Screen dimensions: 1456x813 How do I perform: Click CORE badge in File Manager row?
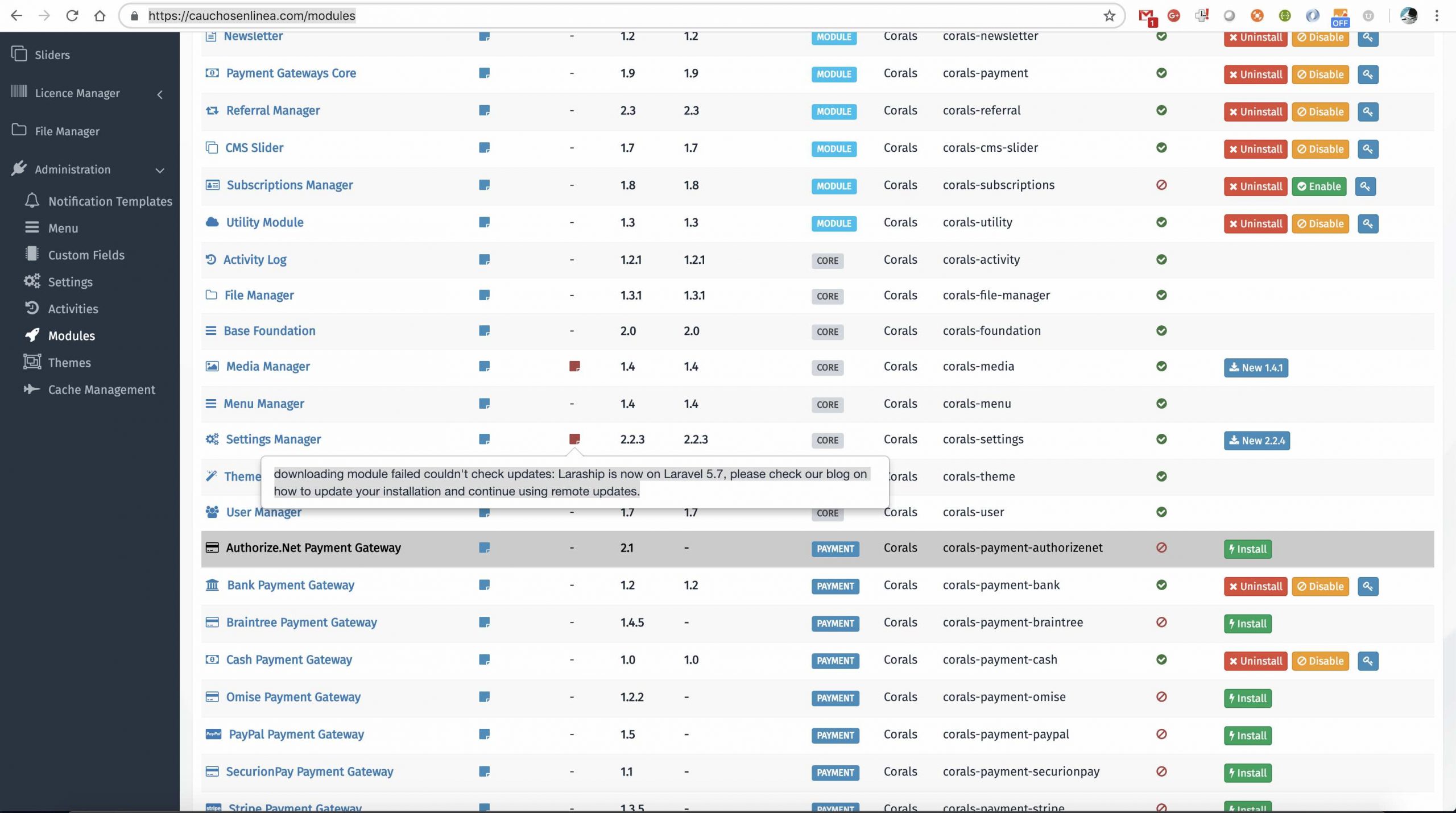pos(828,296)
